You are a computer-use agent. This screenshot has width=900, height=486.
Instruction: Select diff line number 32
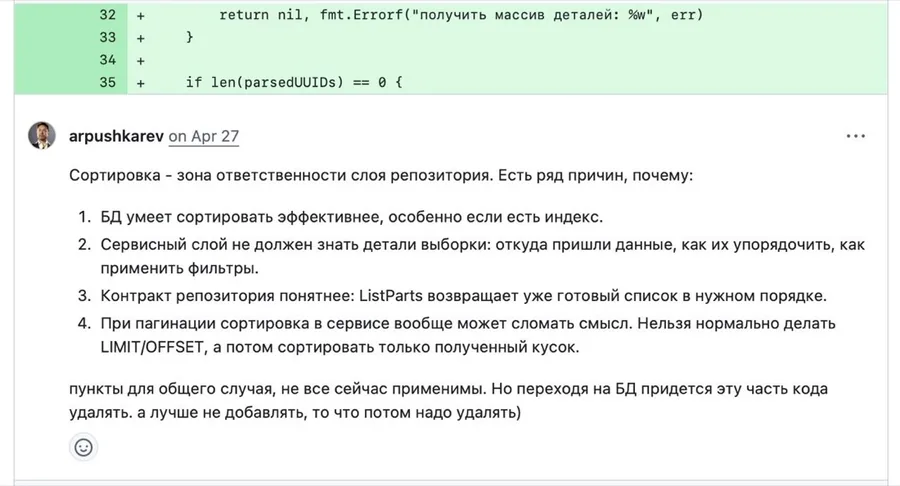pyautogui.click(x=107, y=15)
